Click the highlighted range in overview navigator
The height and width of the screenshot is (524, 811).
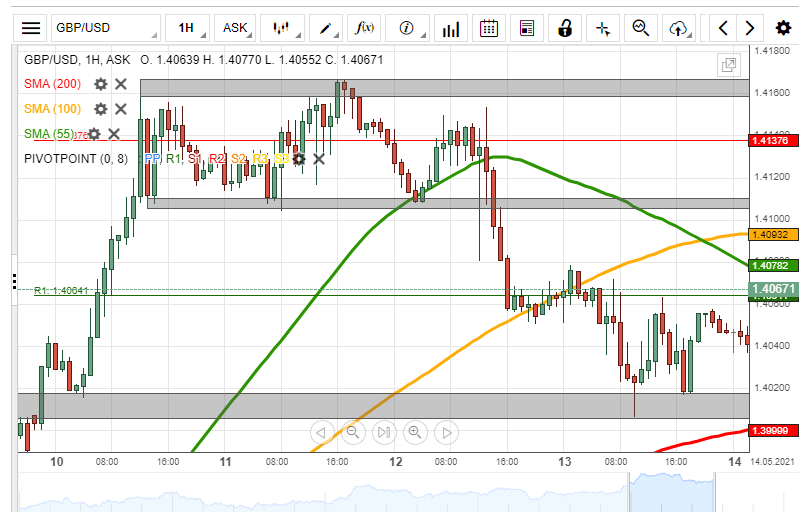pos(671,492)
